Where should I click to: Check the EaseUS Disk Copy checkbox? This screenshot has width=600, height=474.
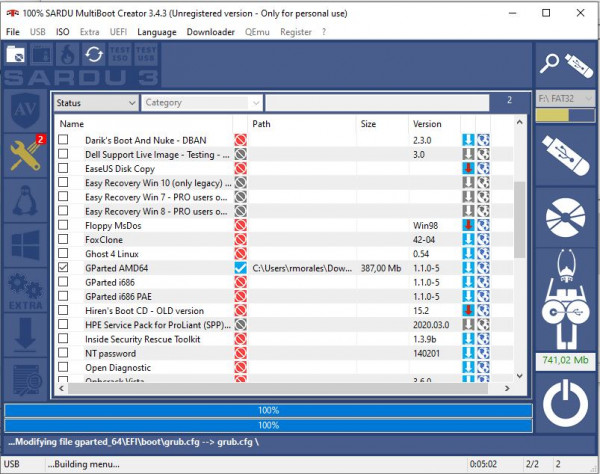coord(63,168)
